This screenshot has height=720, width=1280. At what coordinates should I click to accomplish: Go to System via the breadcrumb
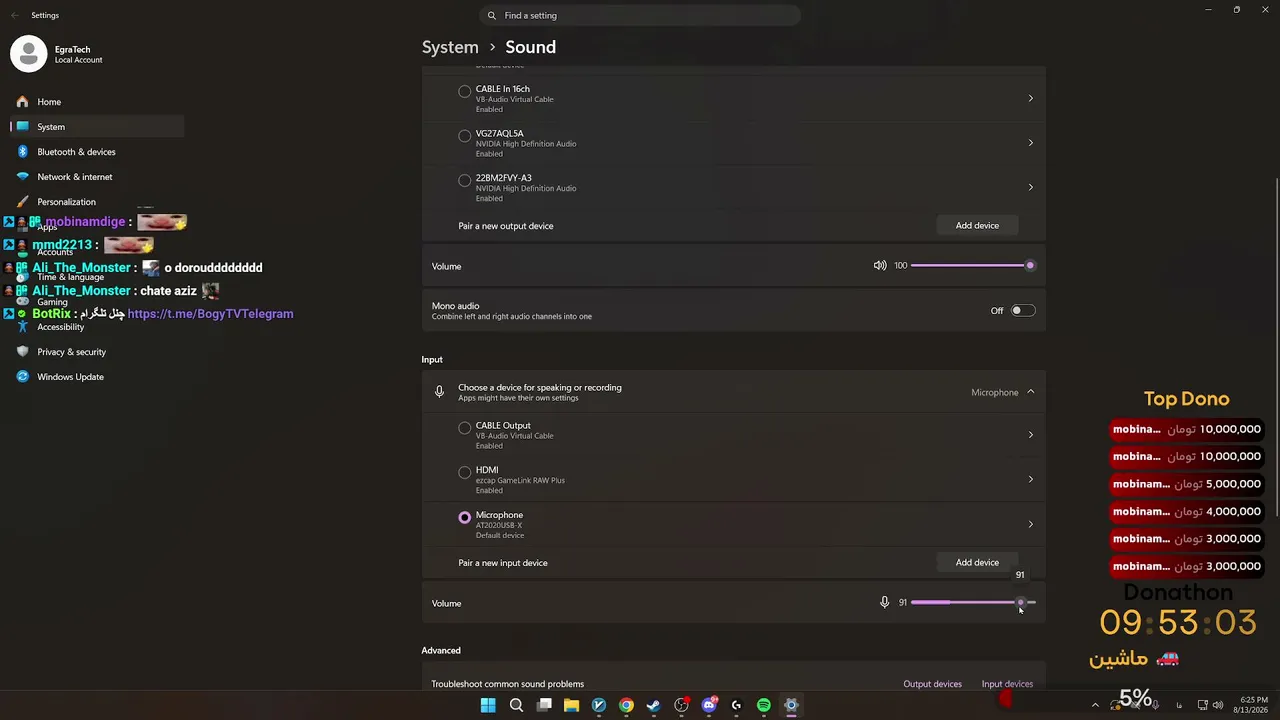(450, 47)
